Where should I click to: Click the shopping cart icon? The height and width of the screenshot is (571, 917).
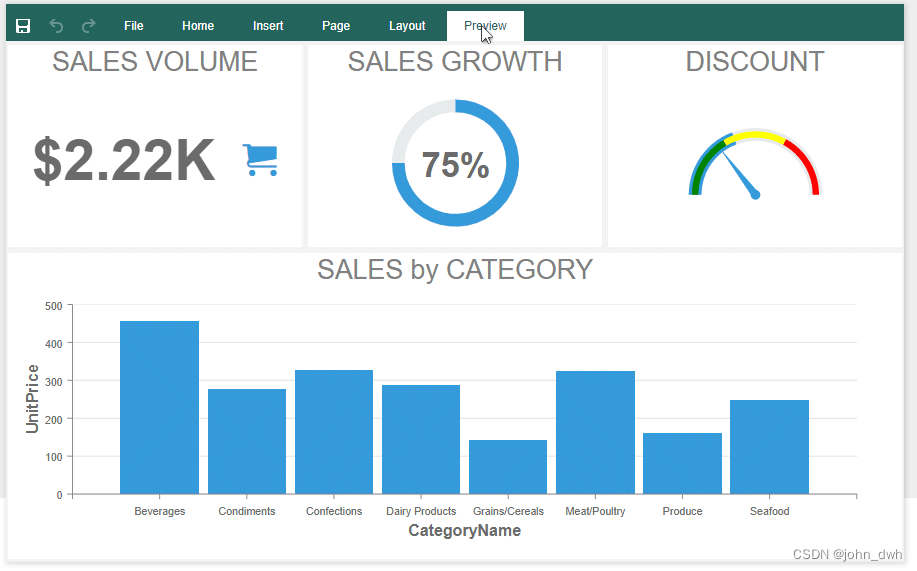(260, 160)
